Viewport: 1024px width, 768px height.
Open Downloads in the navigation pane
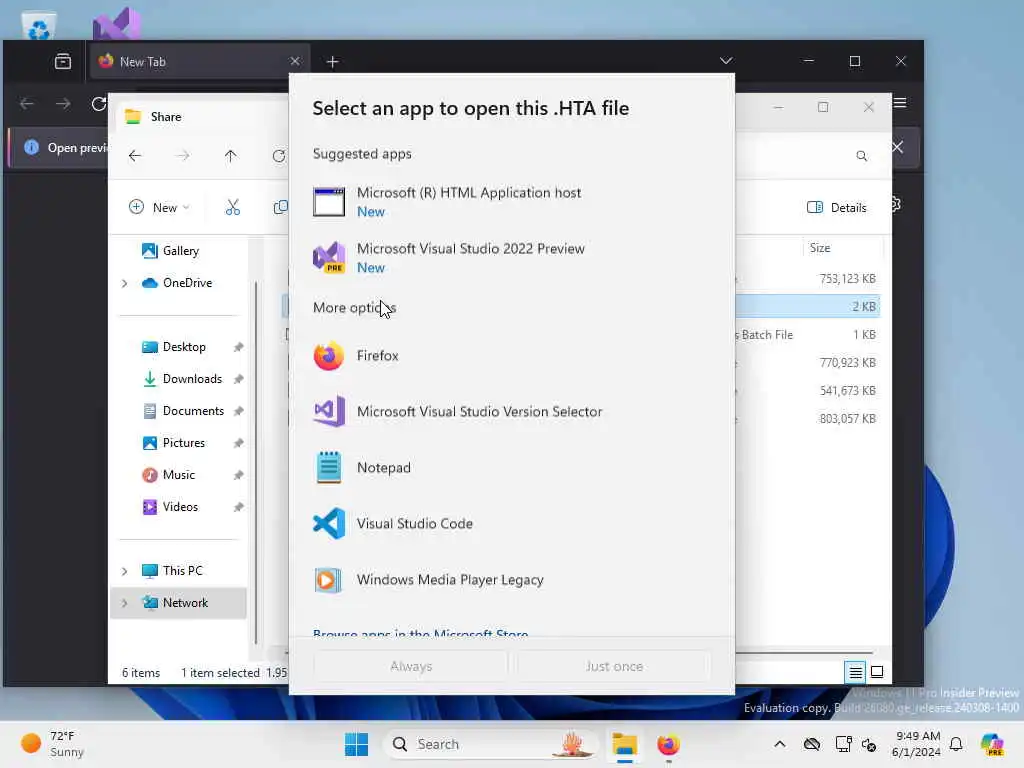[182, 379]
